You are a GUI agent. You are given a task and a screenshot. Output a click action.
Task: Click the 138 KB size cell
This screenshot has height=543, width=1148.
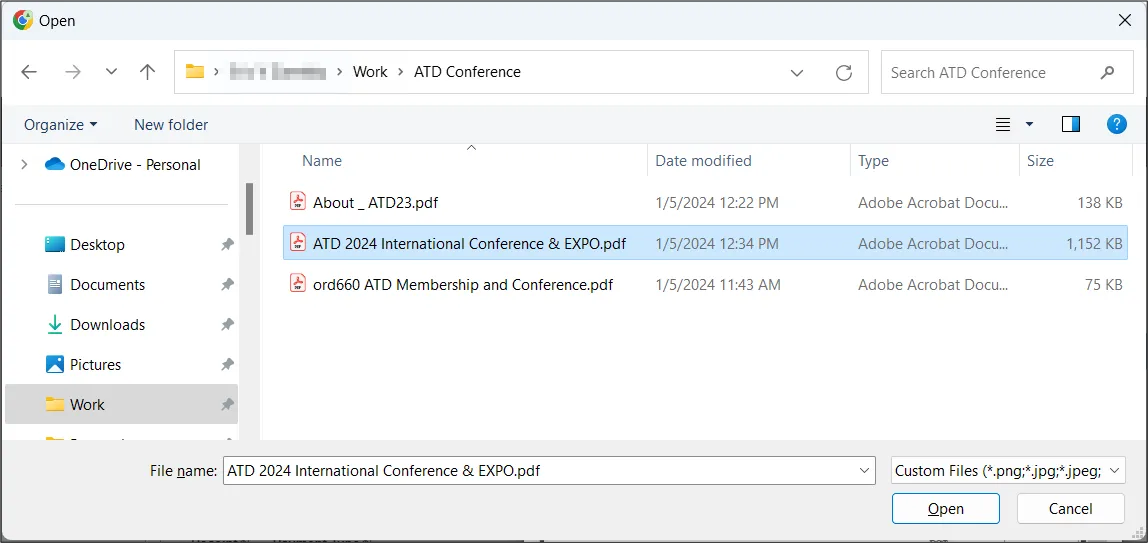1100,203
